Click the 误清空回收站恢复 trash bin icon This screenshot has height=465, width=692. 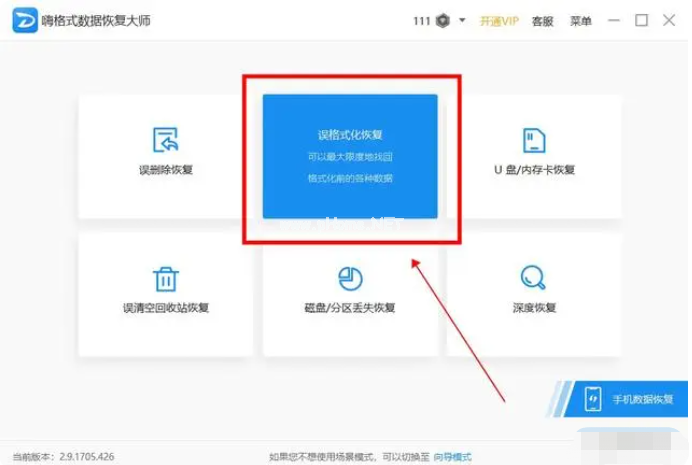[165, 278]
